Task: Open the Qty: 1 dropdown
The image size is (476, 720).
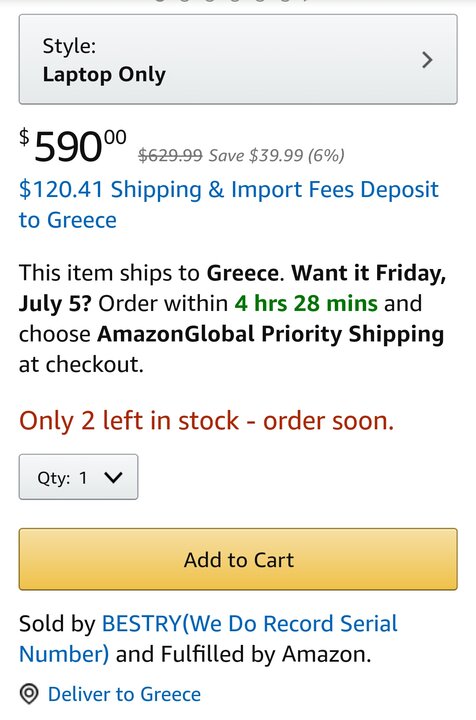Action: click(x=78, y=477)
